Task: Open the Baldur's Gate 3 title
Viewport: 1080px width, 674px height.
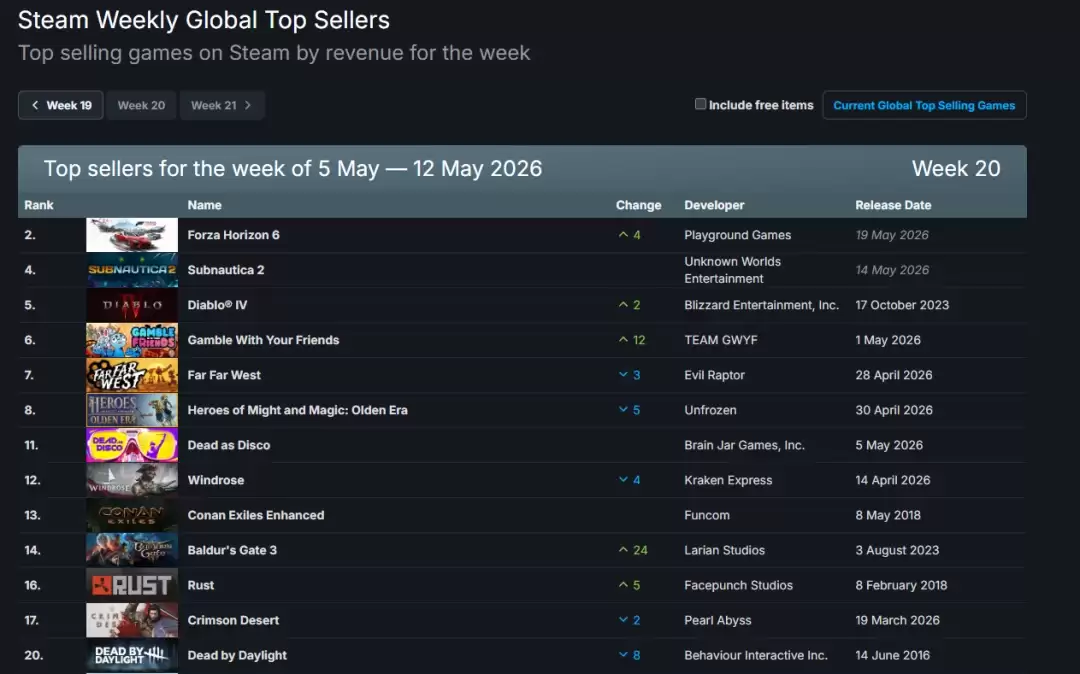Action: click(232, 551)
